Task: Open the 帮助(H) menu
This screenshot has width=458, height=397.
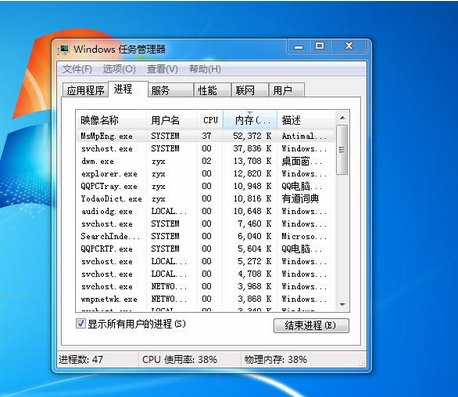Action: tap(205, 69)
